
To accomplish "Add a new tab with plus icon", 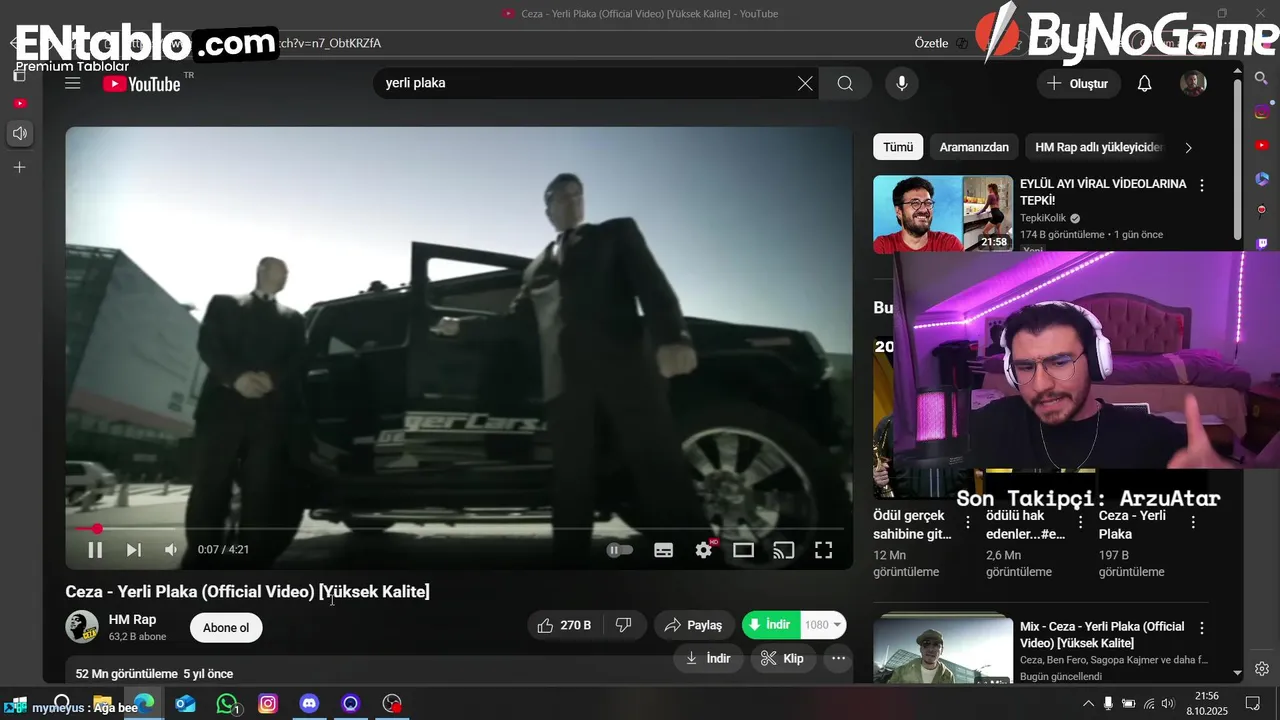I will (19, 167).
